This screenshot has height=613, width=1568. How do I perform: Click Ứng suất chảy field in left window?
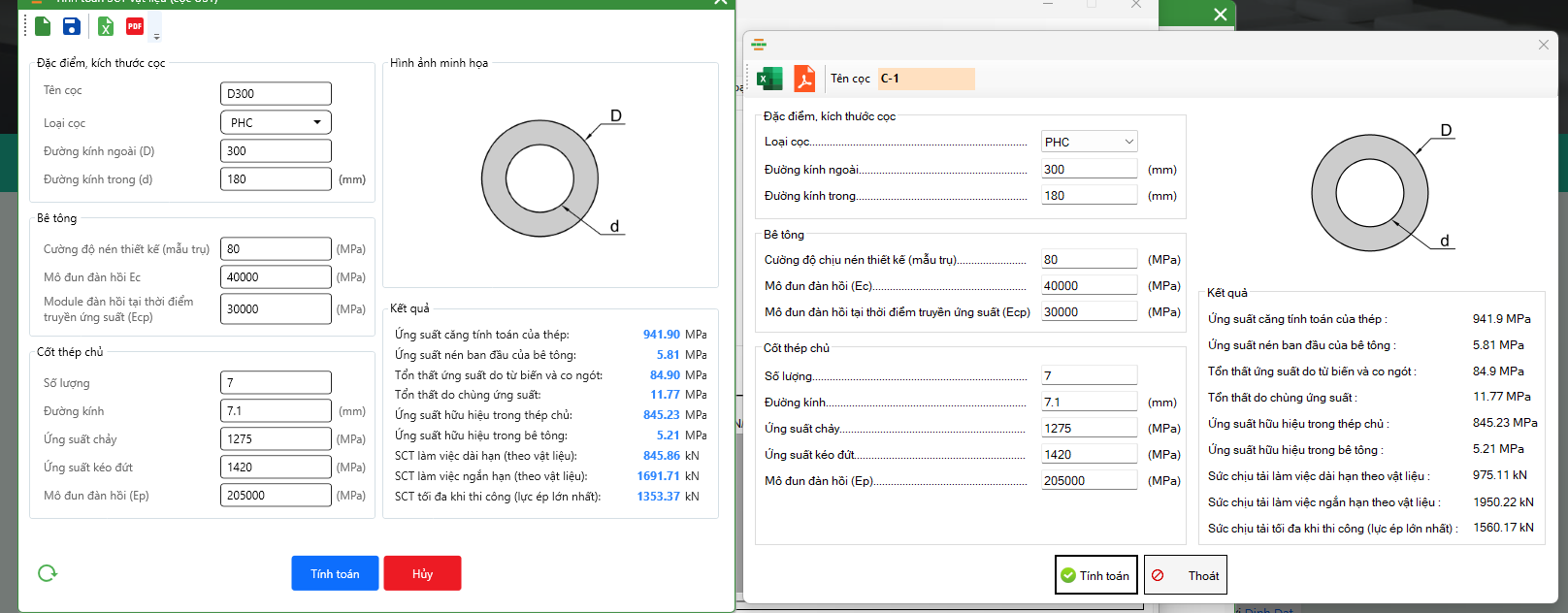(x=276, y=438)
